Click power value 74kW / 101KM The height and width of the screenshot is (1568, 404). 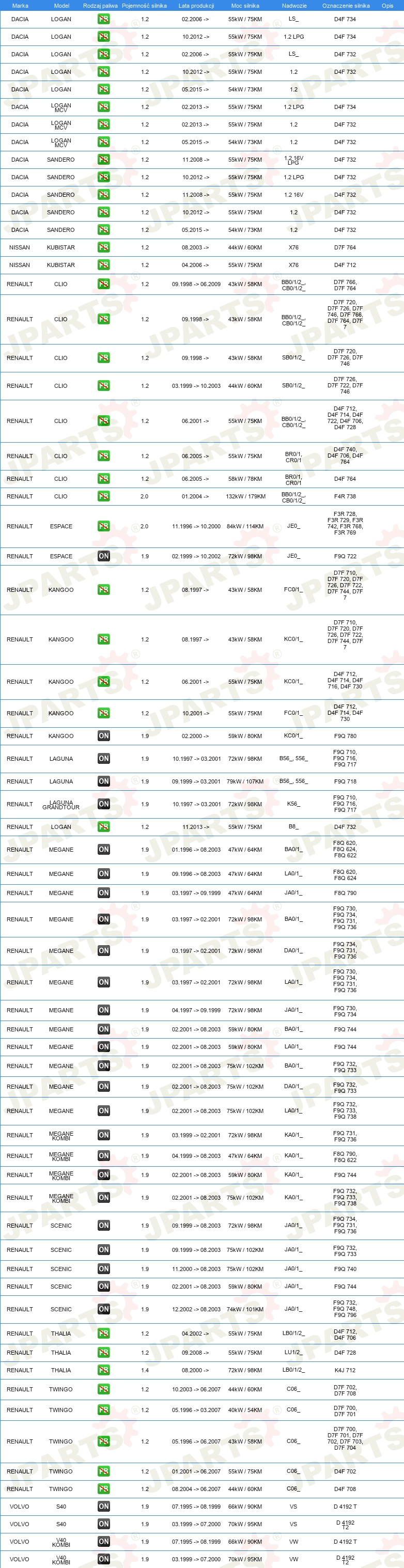(x=245, y=1309)
